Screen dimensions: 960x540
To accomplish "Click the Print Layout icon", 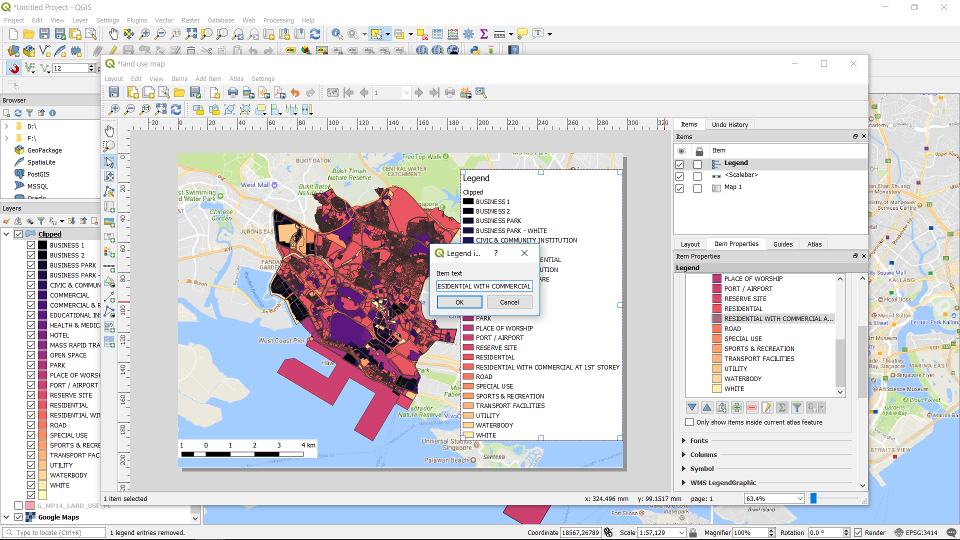I will pyautogui.click(x=232, y=93).
